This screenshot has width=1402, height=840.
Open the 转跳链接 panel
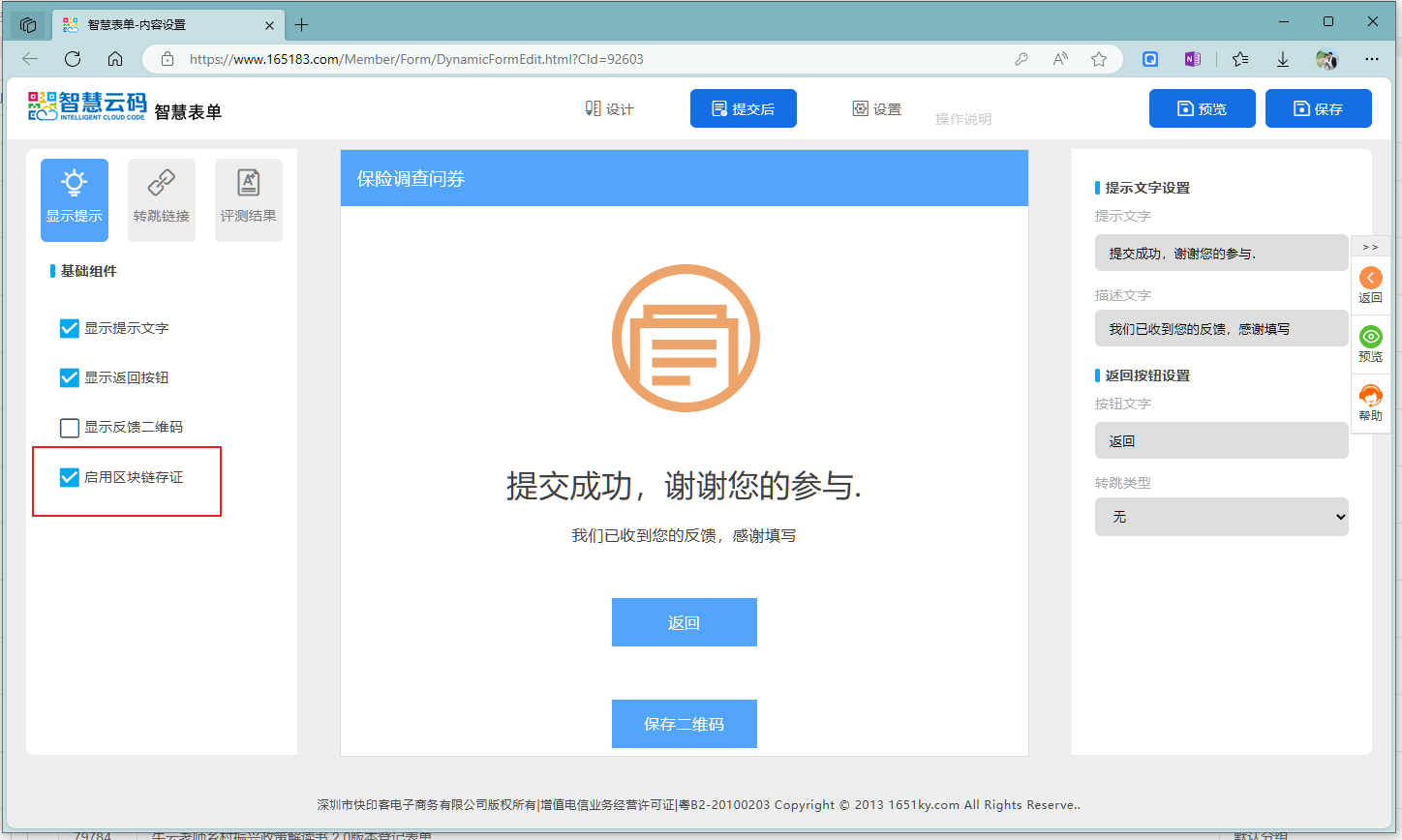161,198
